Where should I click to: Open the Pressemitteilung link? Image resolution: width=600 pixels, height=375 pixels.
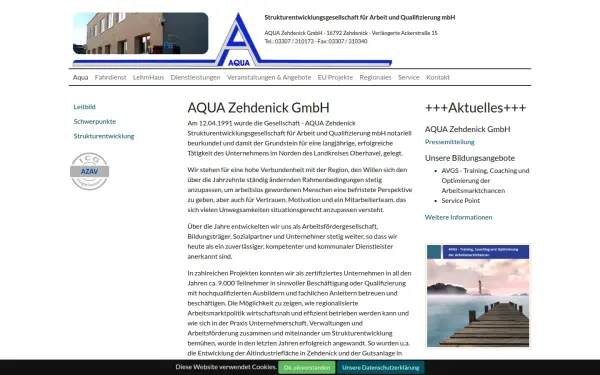pyautogui.click(x=450, y=142)
